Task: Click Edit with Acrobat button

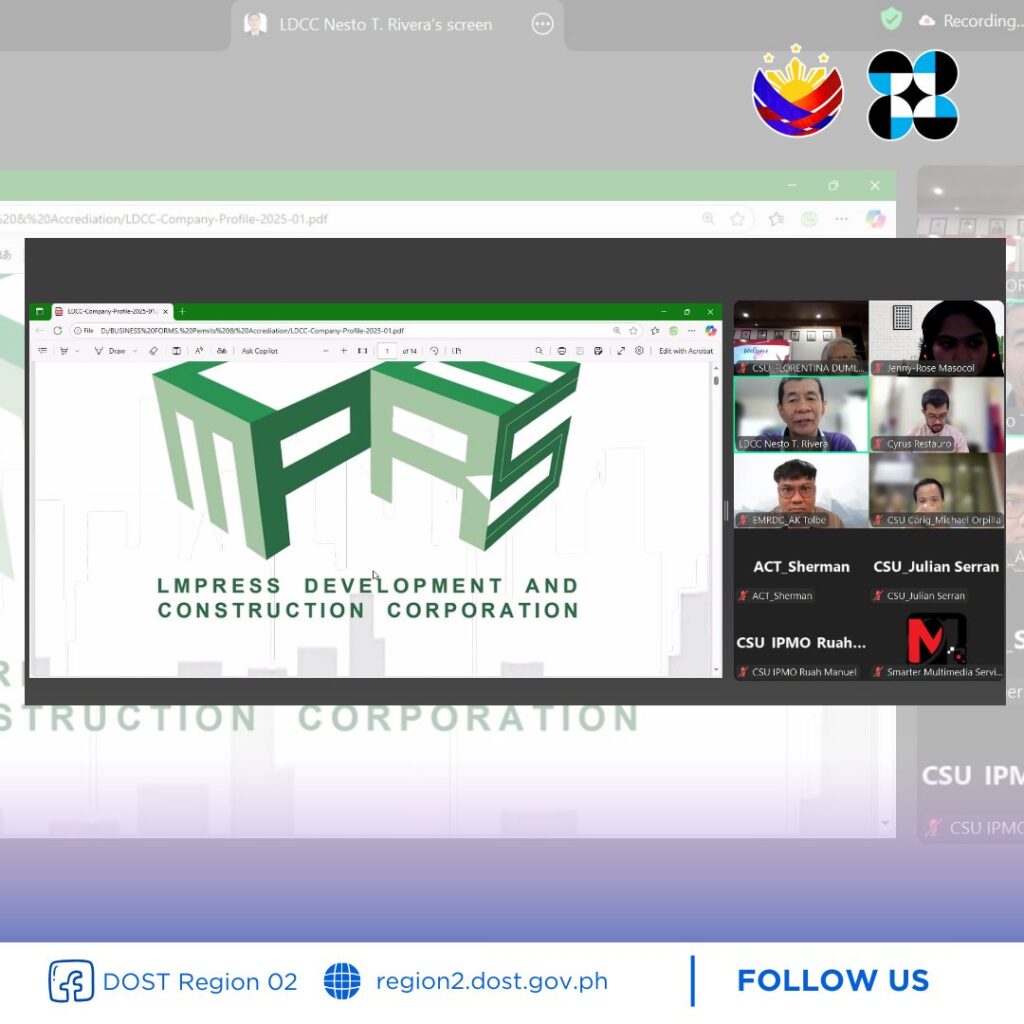Action: (686, 351)
